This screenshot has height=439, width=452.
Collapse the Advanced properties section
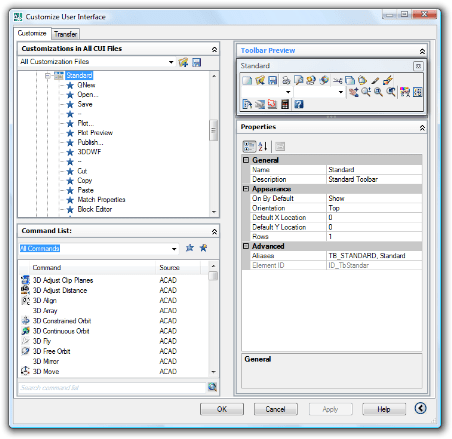point(246,246)
